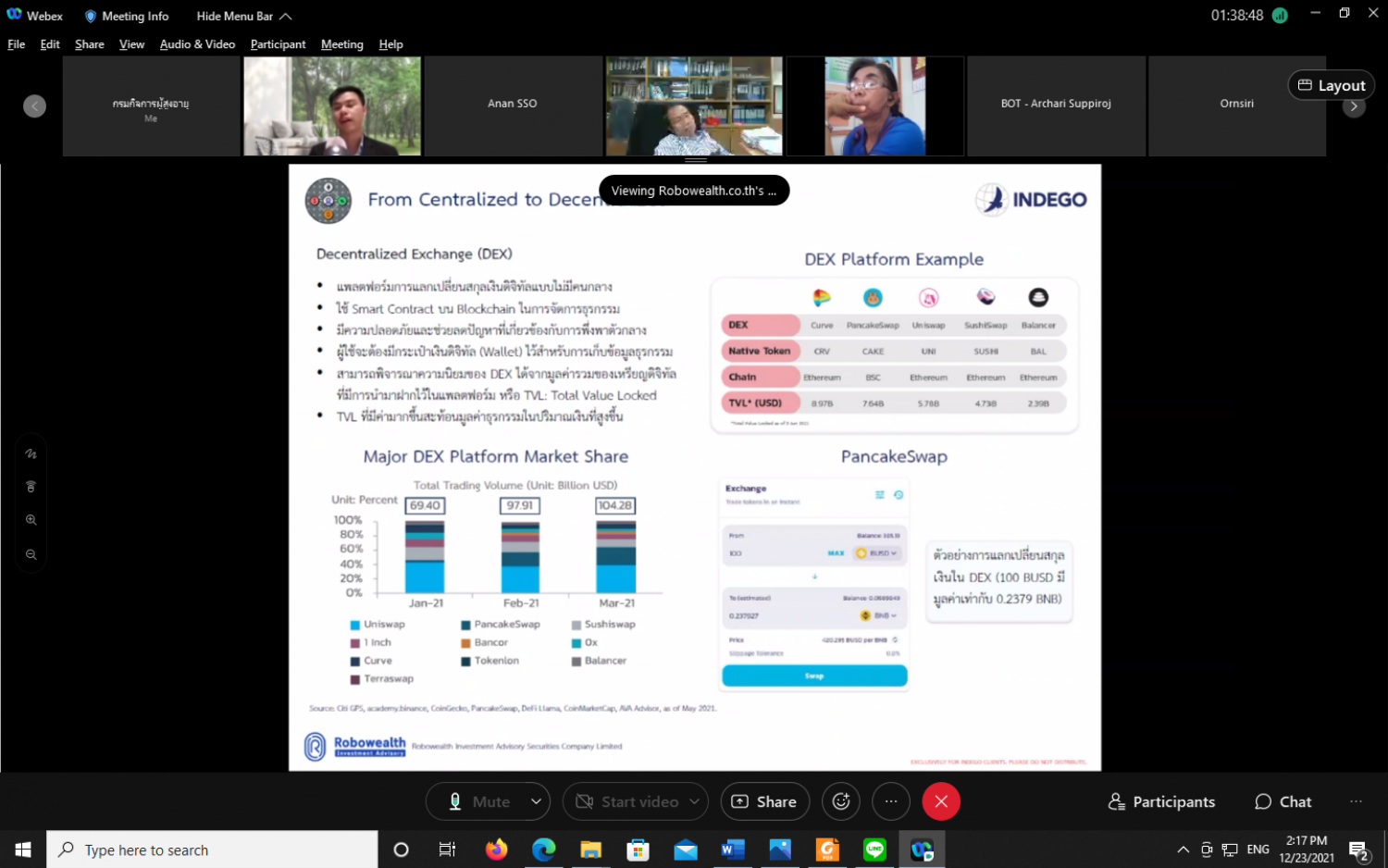Click the Cortana circle on the taskbar
The width and height of the screenshot is (1388, 868).
401,849
